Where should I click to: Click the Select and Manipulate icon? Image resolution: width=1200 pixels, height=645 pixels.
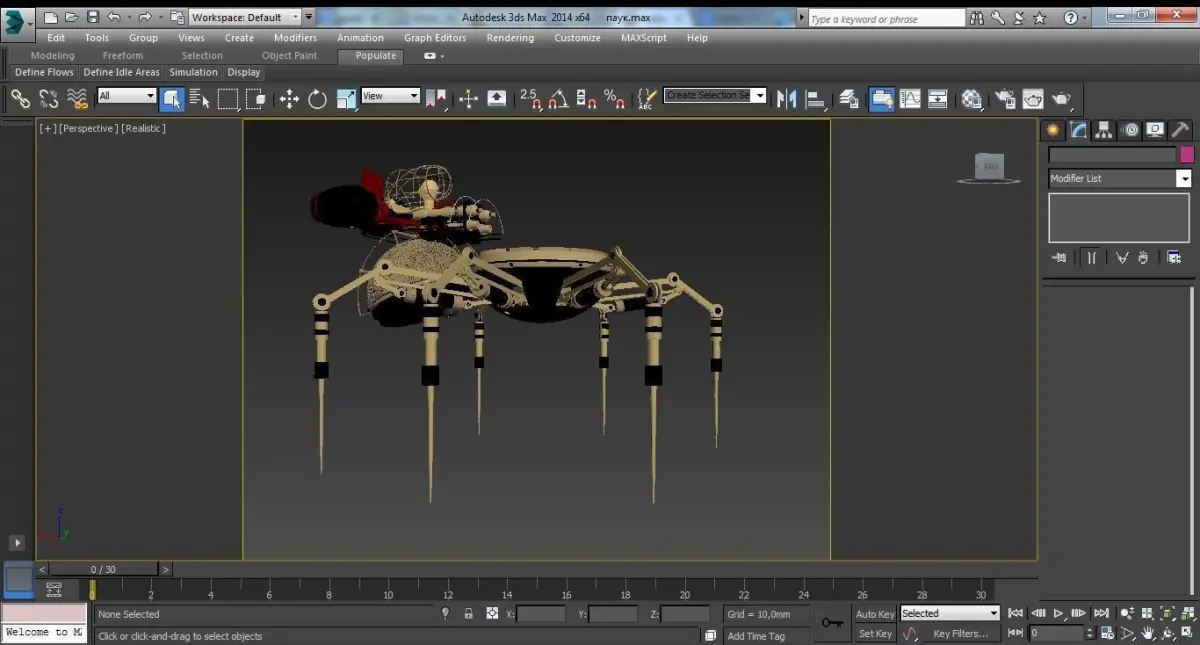point(468,98)
